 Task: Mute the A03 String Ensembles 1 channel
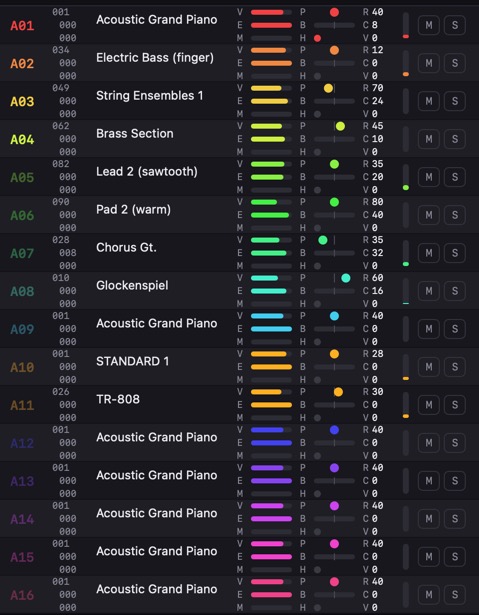point(428,101)
